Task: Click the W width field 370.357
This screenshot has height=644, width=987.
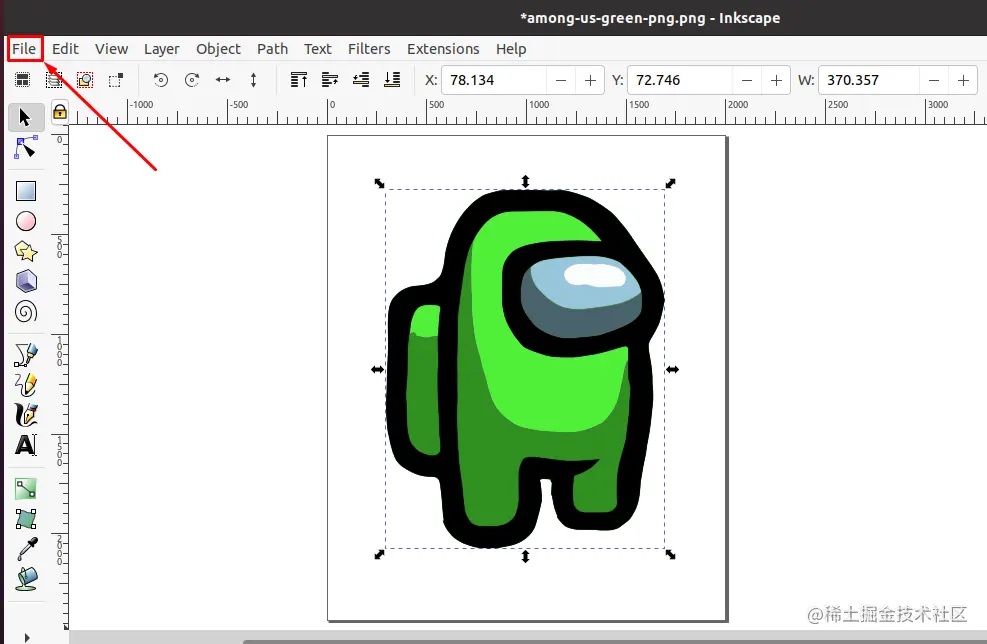Action: click(869, 80)
